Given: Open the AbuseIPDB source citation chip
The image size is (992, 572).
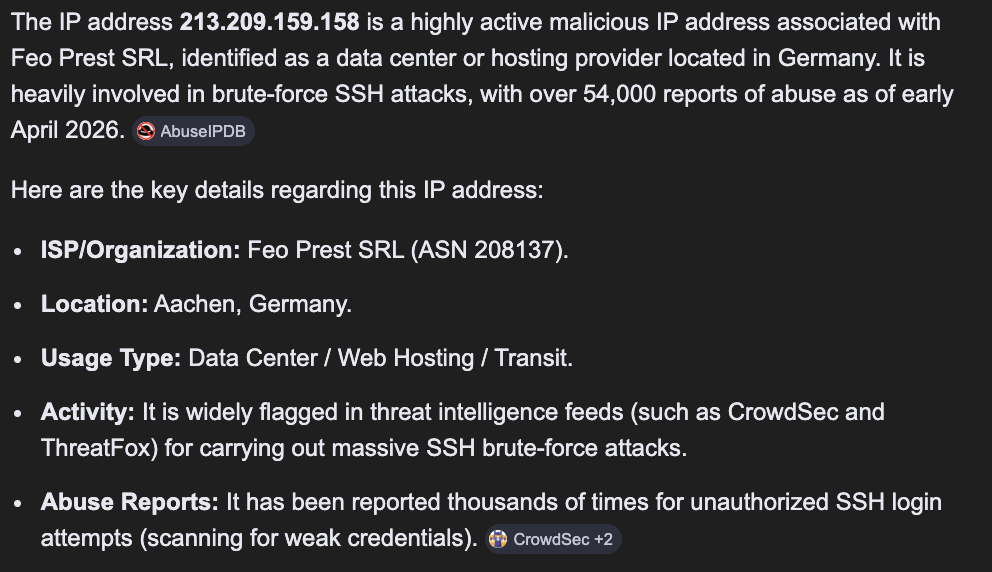Looking at the screenshot, I should [x=193, y=131].
